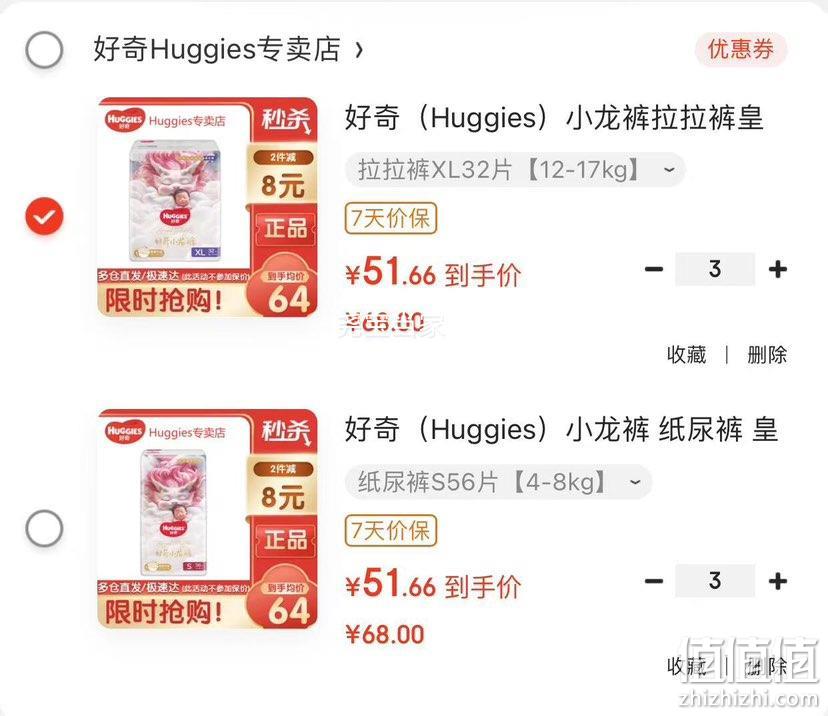Open the 优惠券 coupon button
The height and width of the screenshot is (716, 828).
(741, 50)
